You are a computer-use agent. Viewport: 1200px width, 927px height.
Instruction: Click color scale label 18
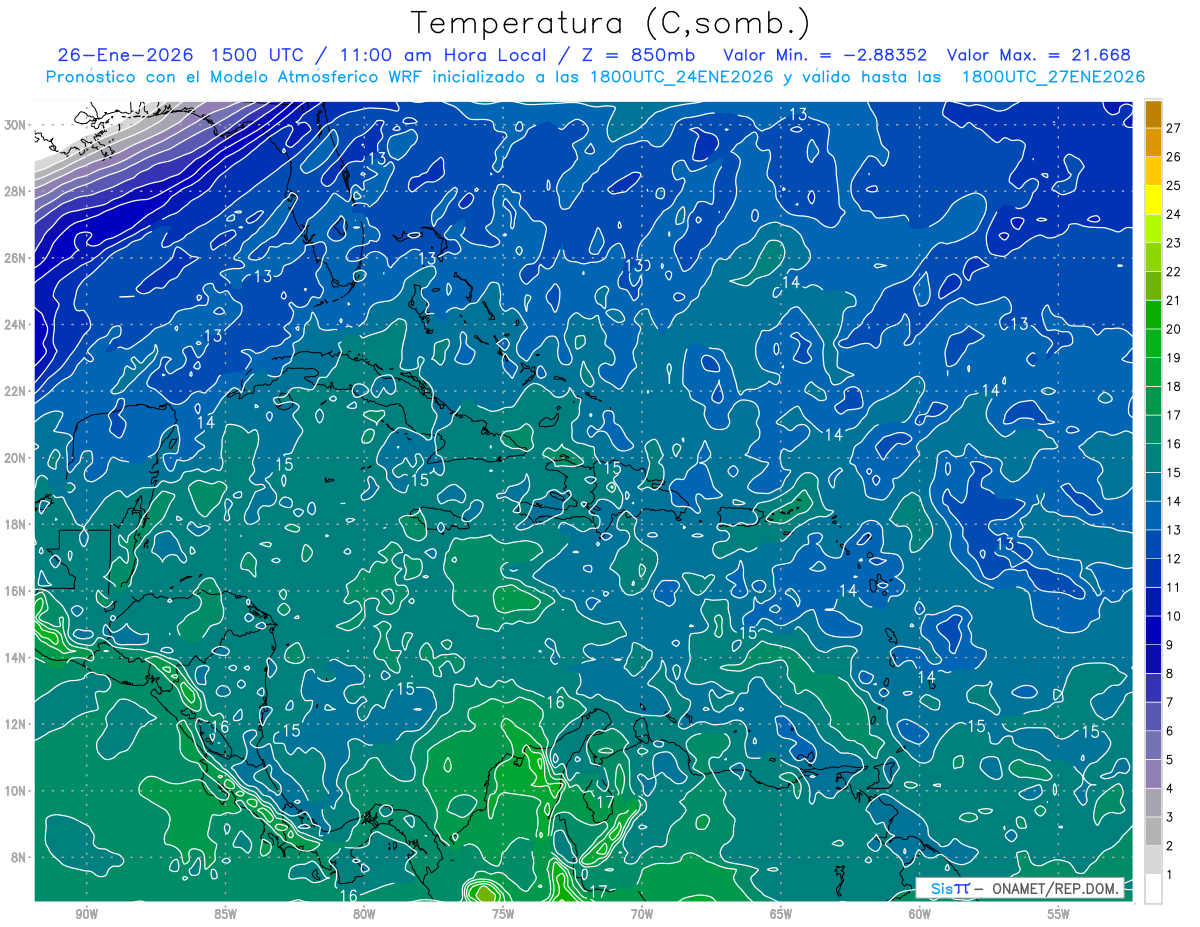pyautogui.click(x=1174, y=386)
